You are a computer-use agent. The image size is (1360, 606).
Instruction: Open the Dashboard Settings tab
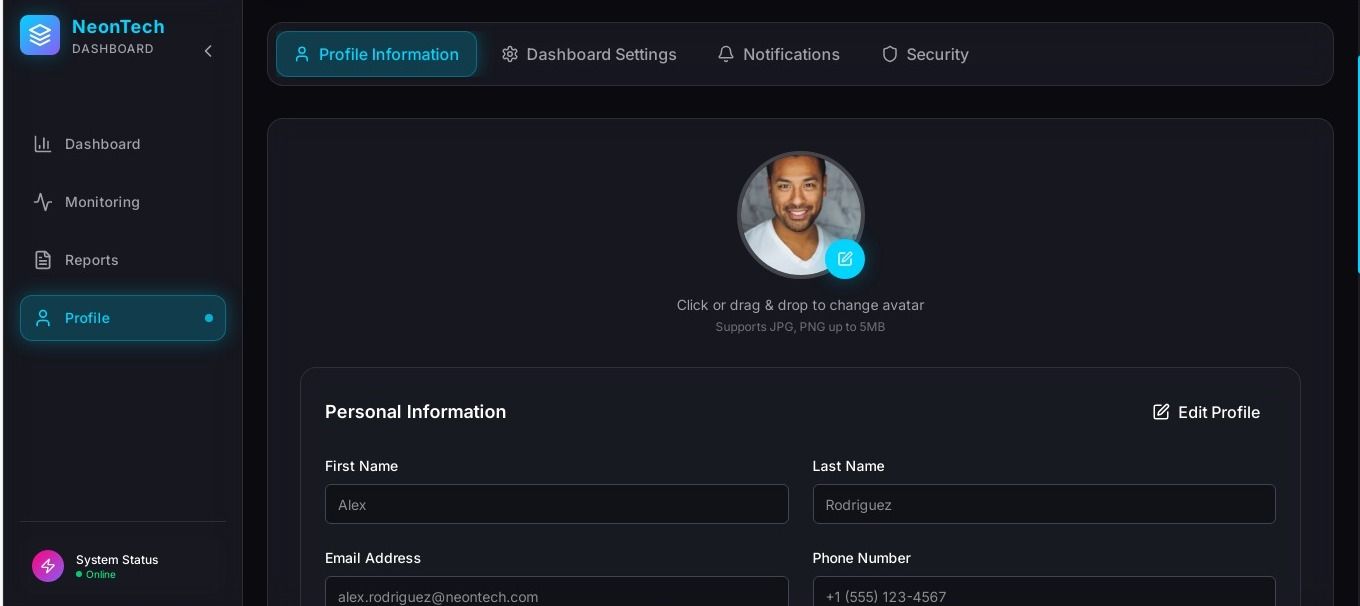(589, 54)
